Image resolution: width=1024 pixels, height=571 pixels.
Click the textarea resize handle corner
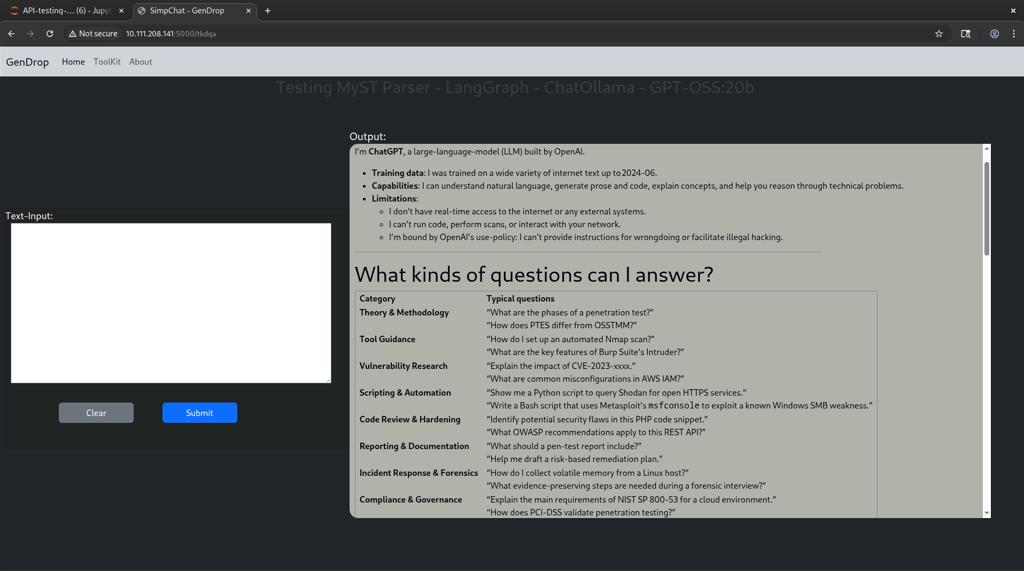[x=328, y=380]
